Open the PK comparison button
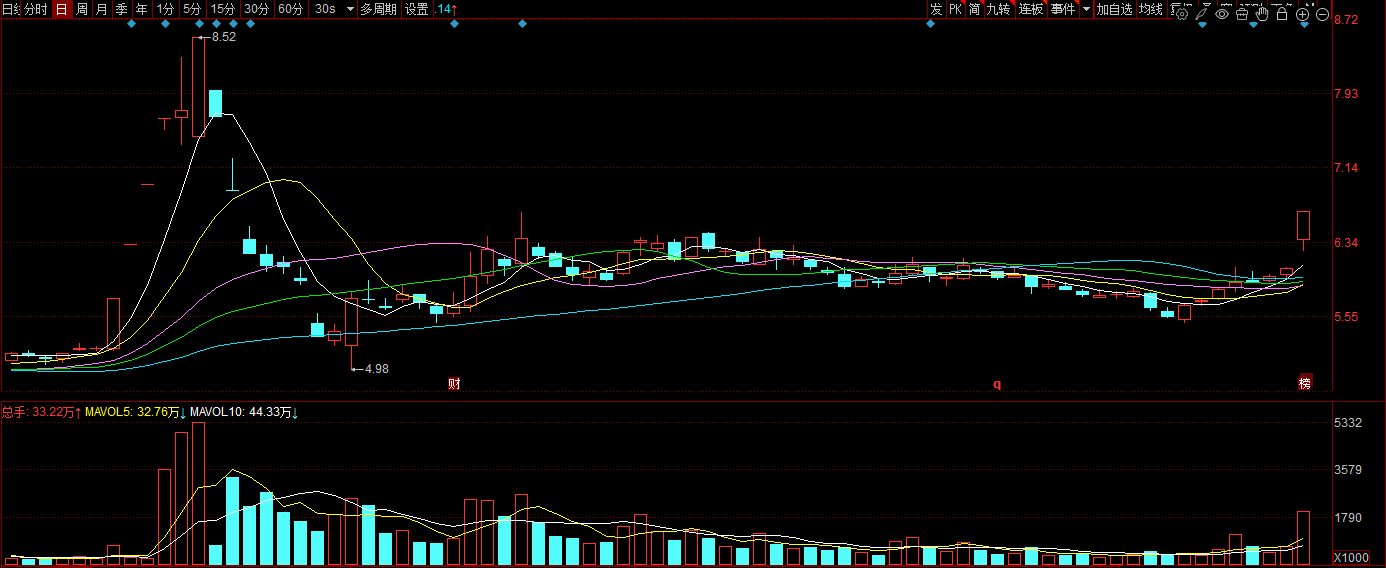 coord(955,9)
